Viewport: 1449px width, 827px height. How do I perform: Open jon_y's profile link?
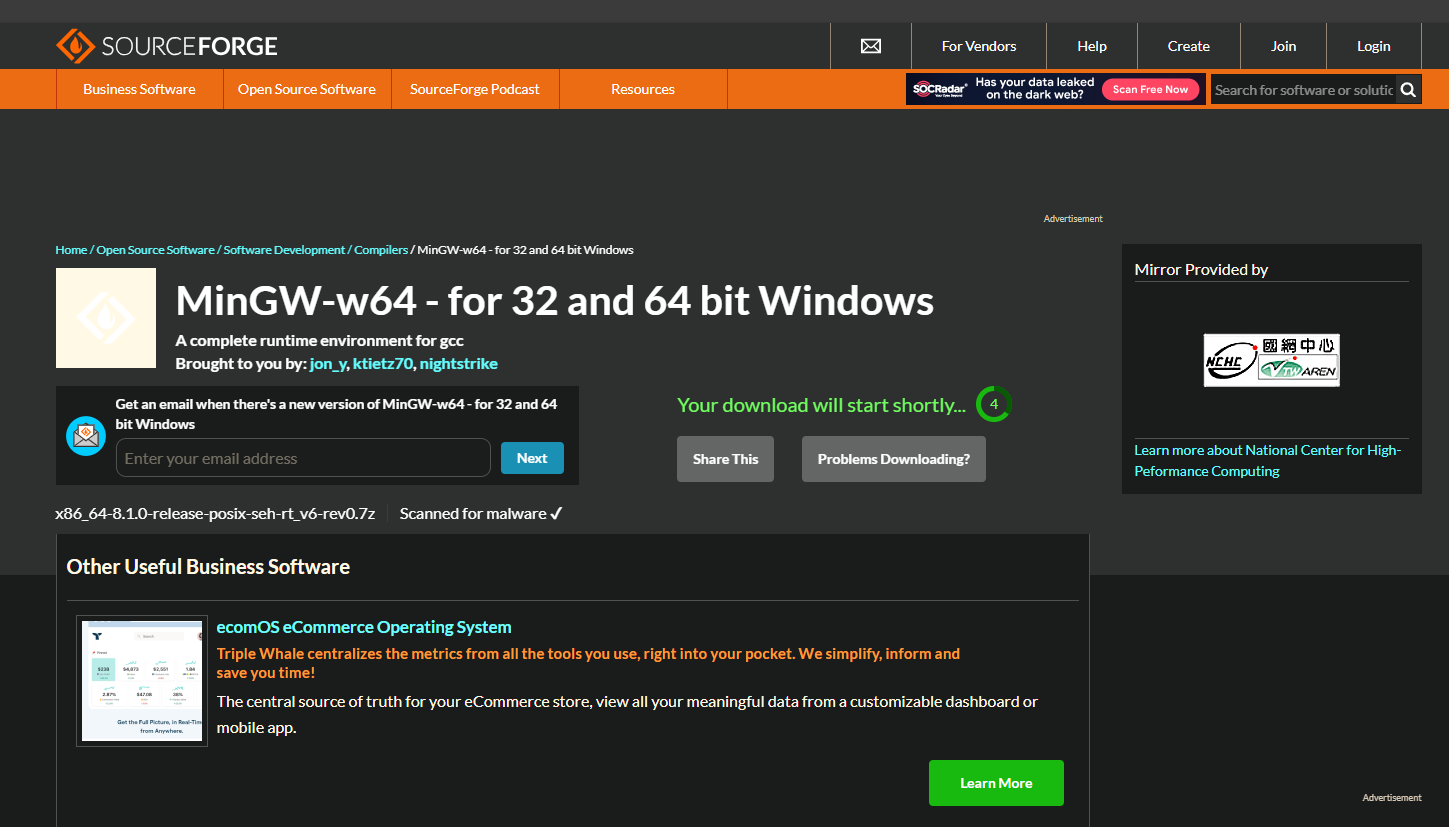[328, 364]
